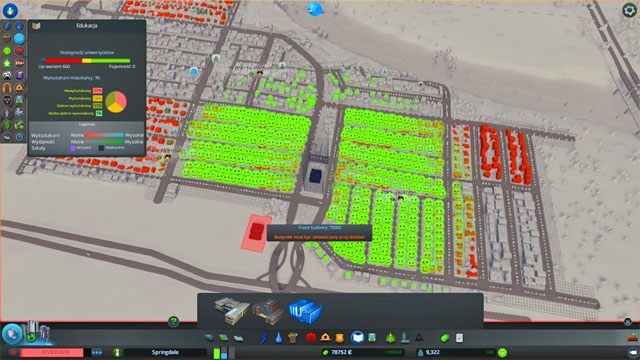Image resolution: width=640 pixels, height=360 pixels.
Task: Pause or resume the simulation
Action: point(13,352)
